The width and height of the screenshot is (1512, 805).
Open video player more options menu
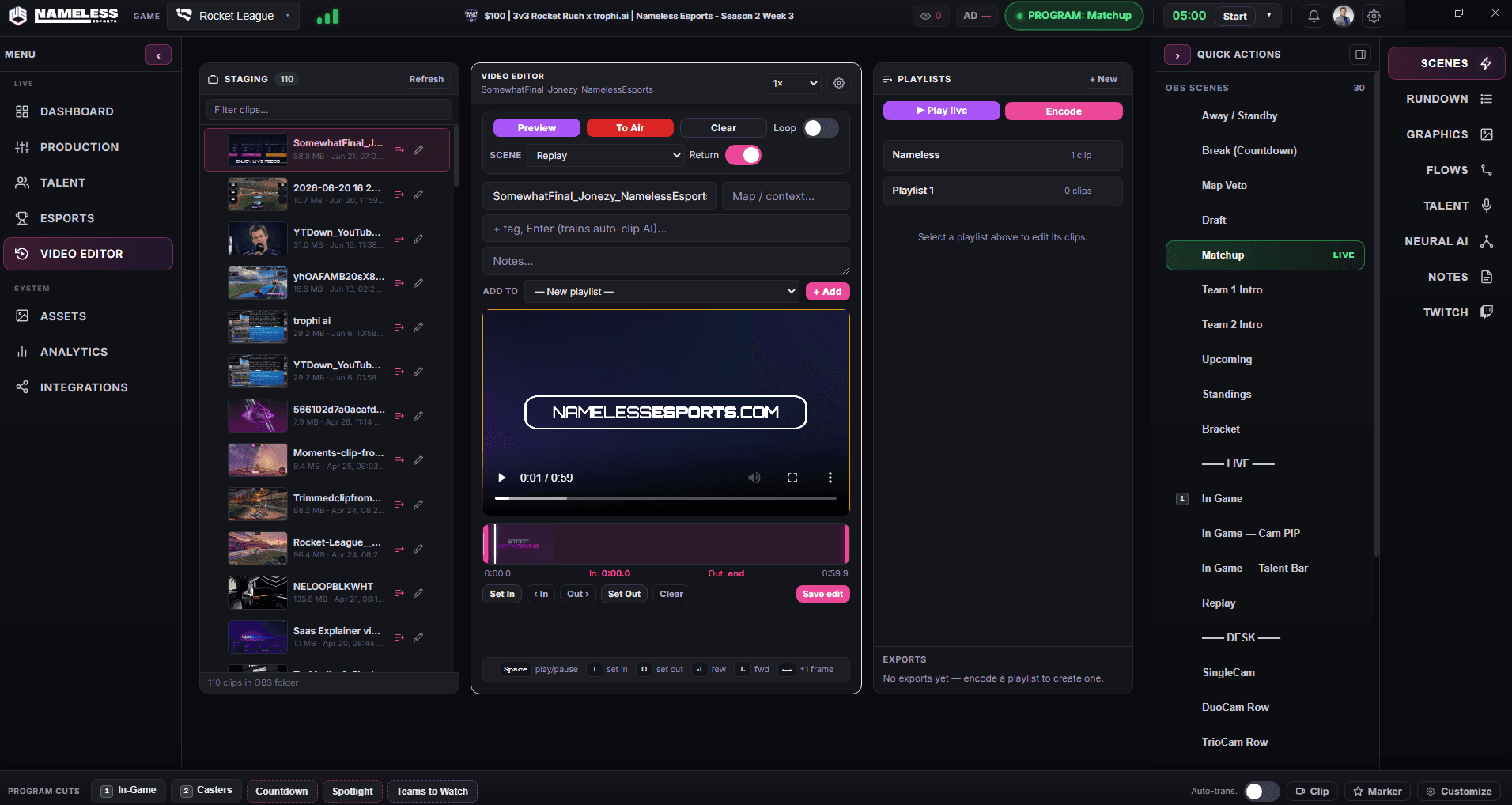coord(830,478)
